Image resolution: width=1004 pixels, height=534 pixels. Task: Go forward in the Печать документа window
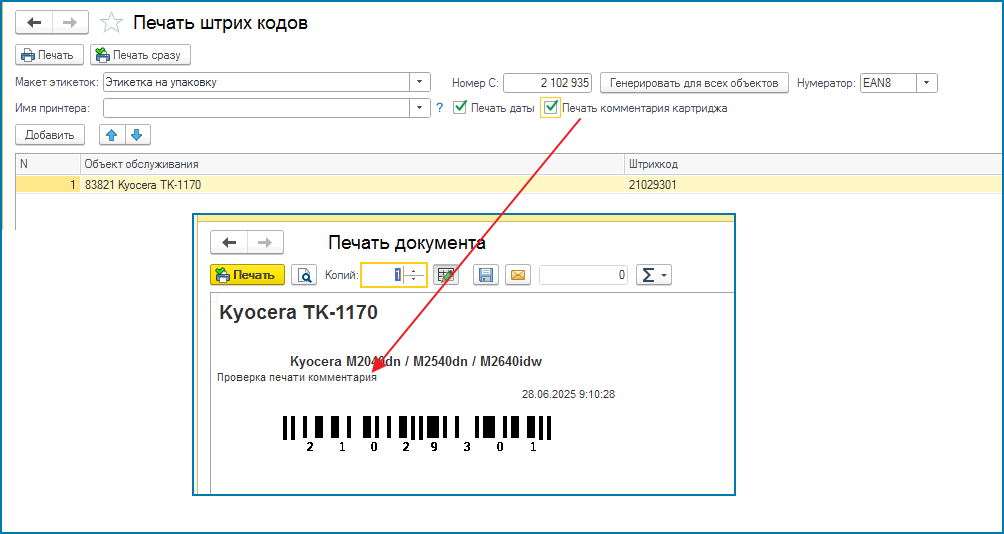pos(265,242)
